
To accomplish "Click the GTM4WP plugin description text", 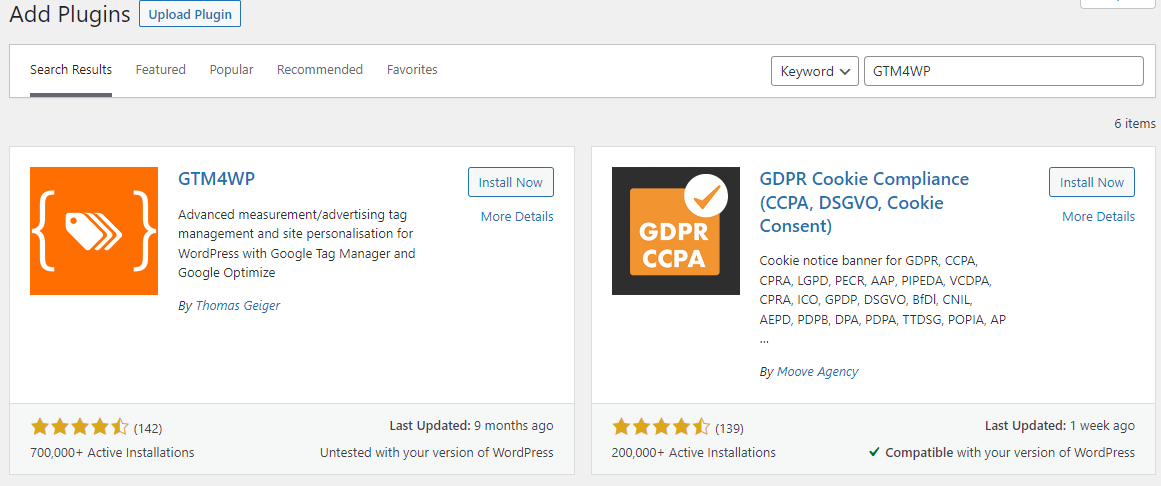I will pyautogui.click(x=297, y=243).
